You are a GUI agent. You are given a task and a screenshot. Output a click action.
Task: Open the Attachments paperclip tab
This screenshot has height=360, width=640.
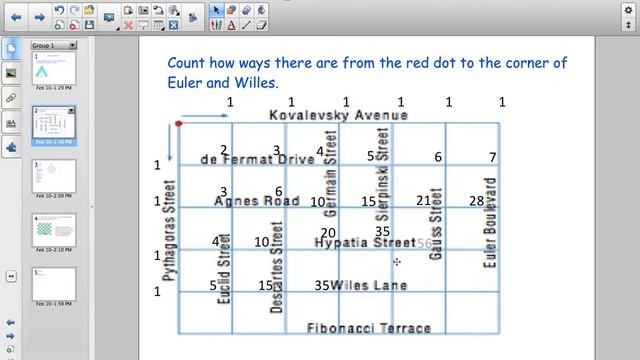[11, 98]
